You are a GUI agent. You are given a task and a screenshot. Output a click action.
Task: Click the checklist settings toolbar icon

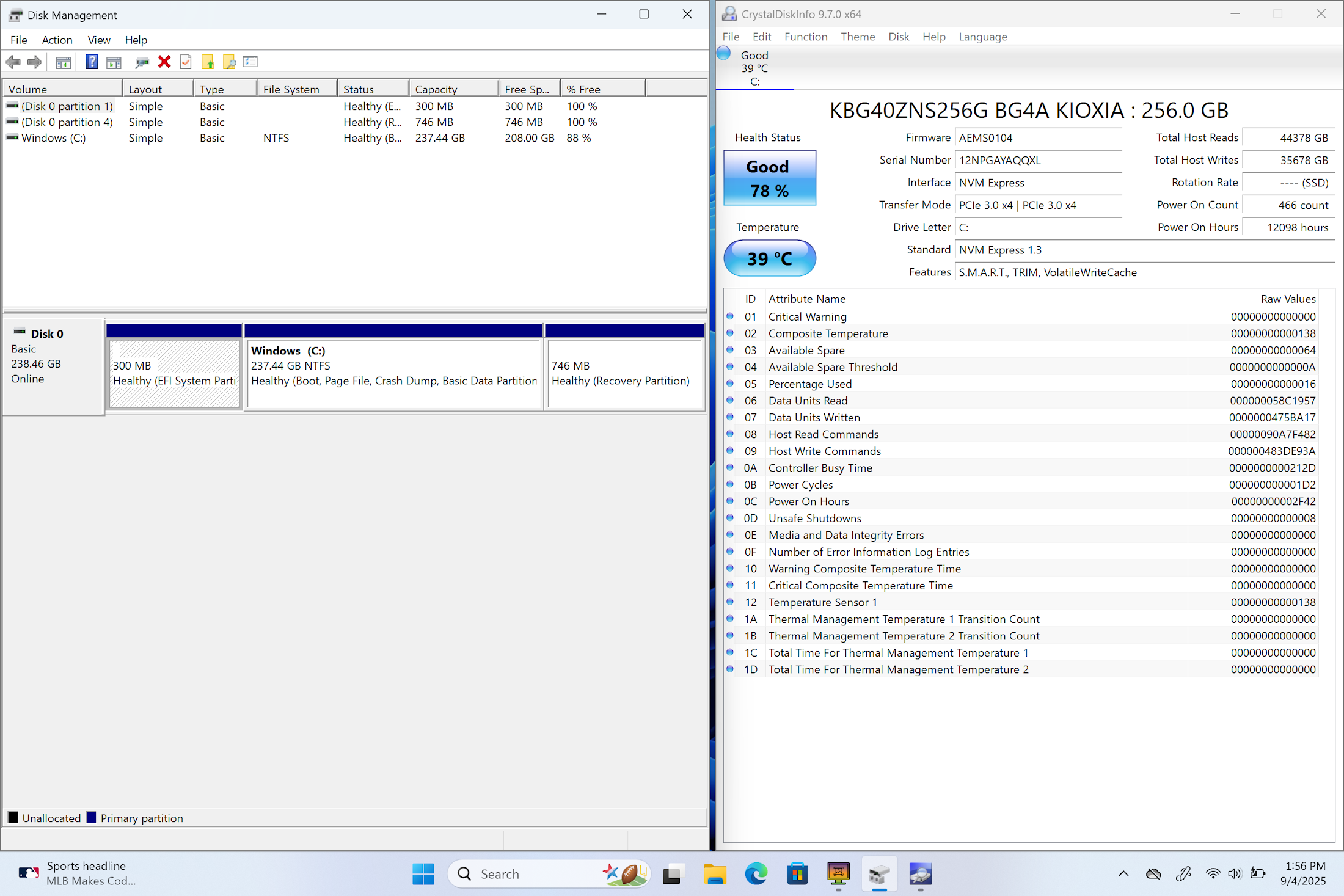pyautogui.click(x=250, y=62)
